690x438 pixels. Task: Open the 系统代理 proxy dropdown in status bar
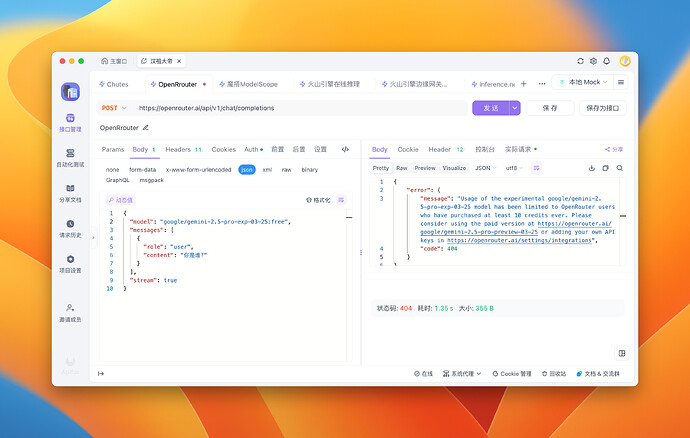[x=462, y=374]
